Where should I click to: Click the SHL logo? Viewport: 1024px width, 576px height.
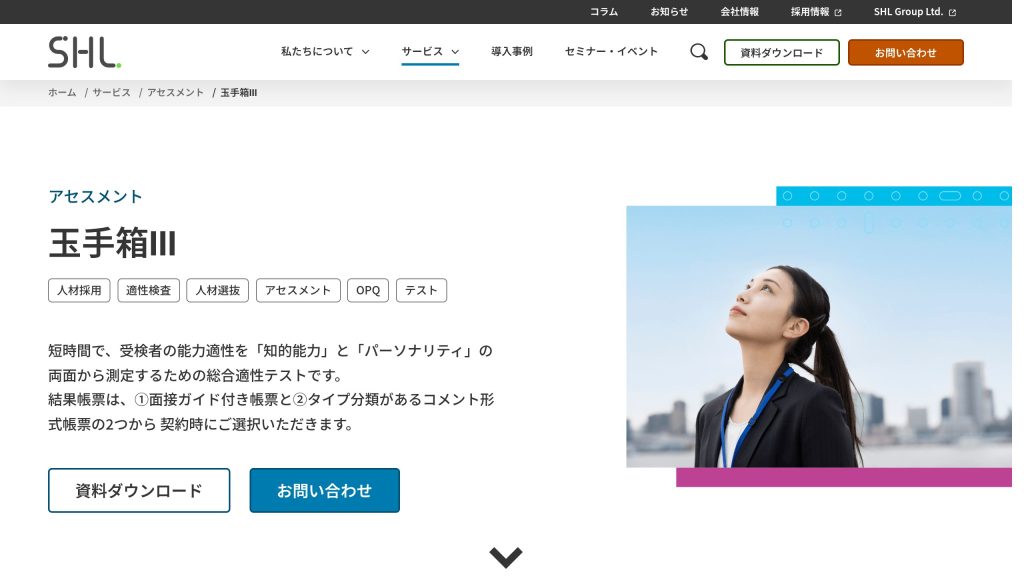[x=84, y=52]
